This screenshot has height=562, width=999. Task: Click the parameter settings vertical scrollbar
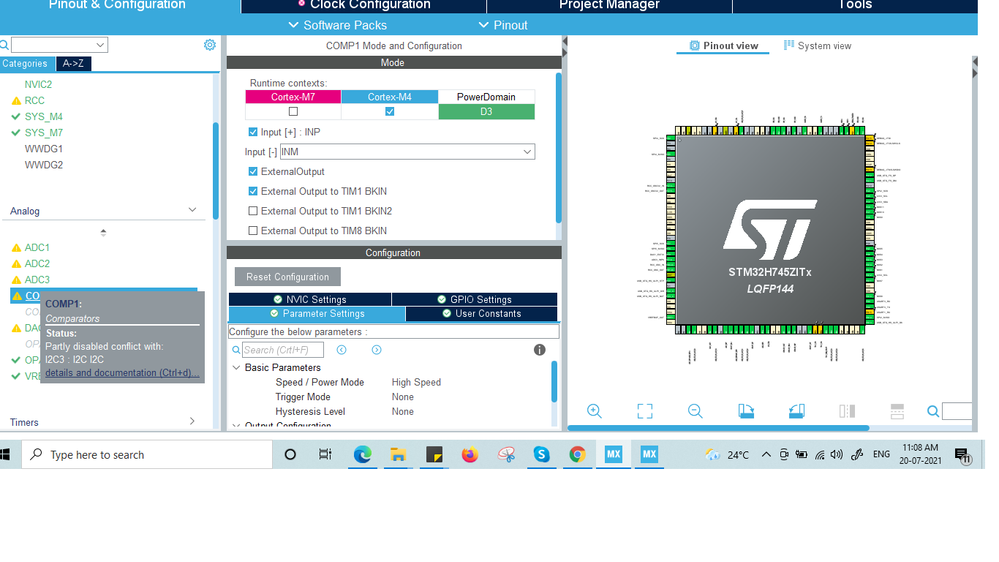554,382
